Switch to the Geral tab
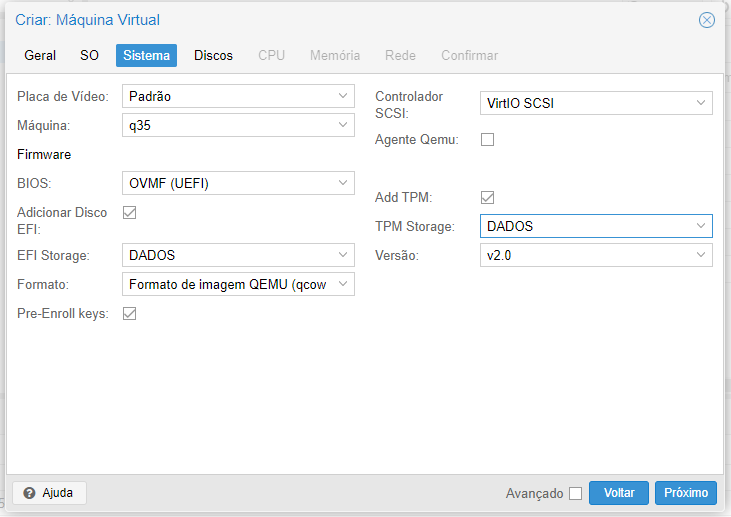731x517 pixels. [x=40, y=55]
